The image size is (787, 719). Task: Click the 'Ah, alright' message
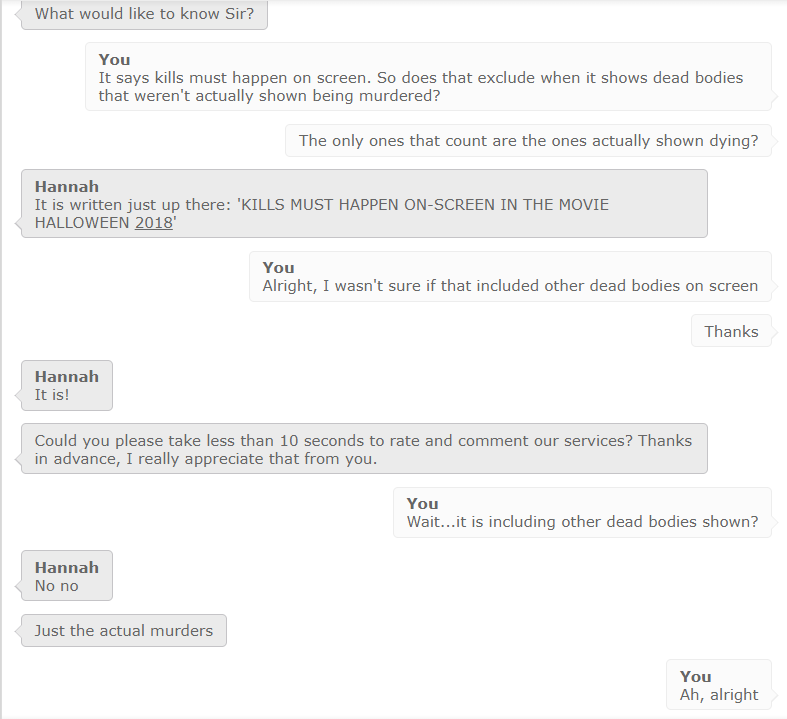tap(719, 685)
